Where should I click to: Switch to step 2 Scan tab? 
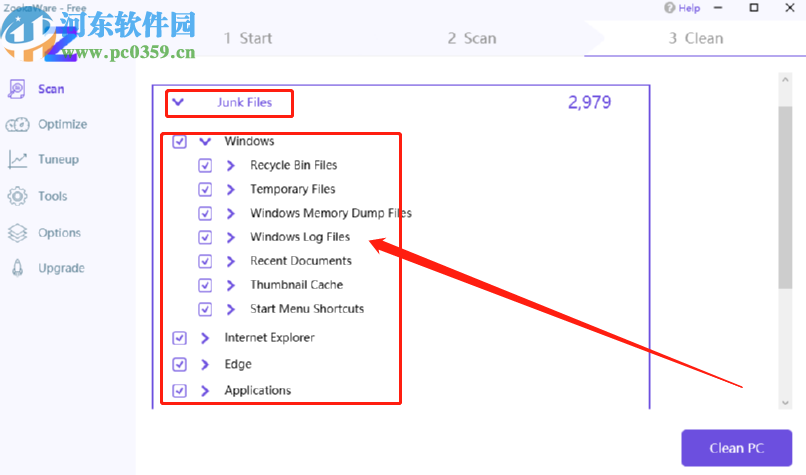coord(472,39)
